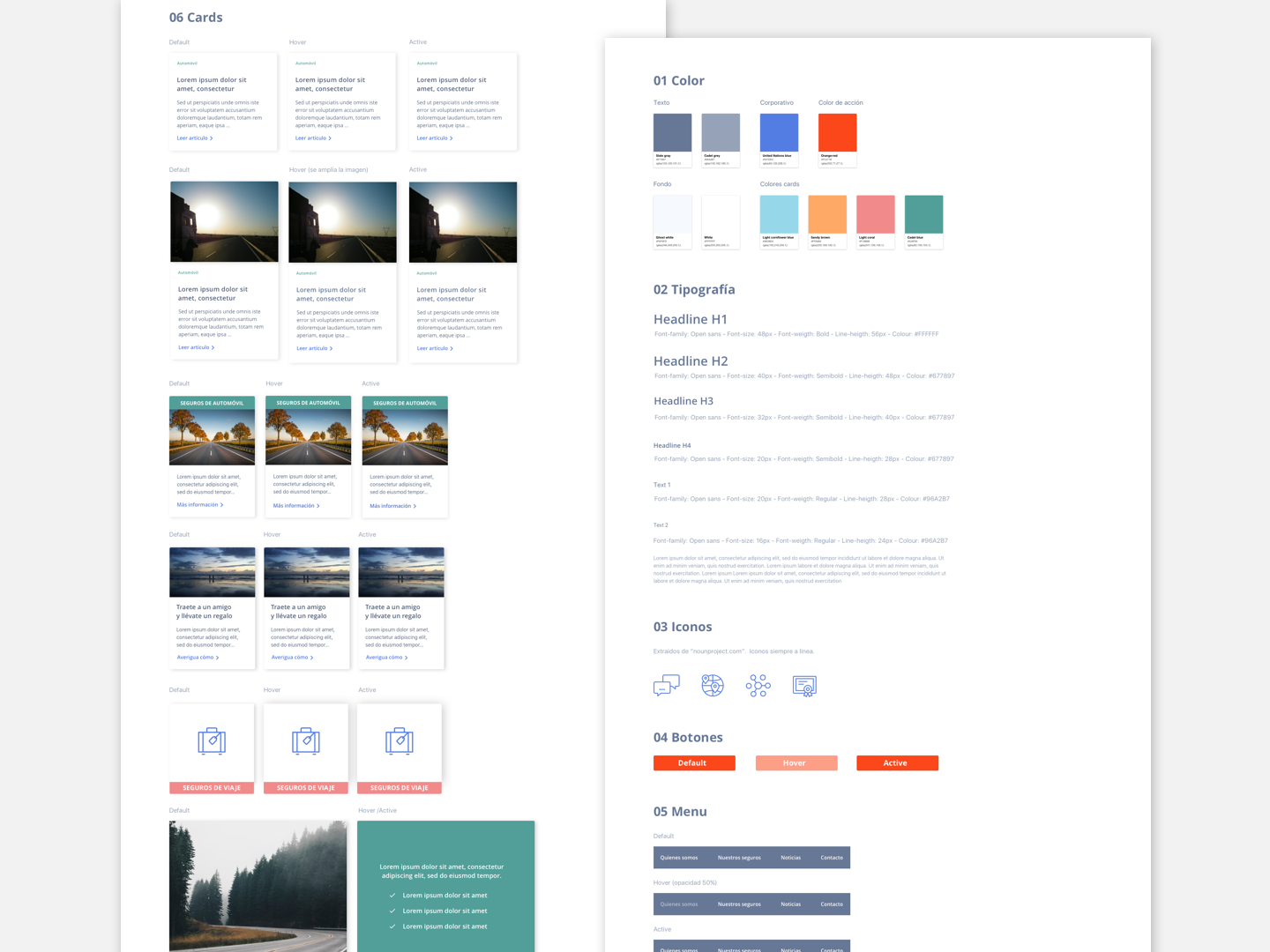Click Contacto in the Active menu bar

pos(831,949)
